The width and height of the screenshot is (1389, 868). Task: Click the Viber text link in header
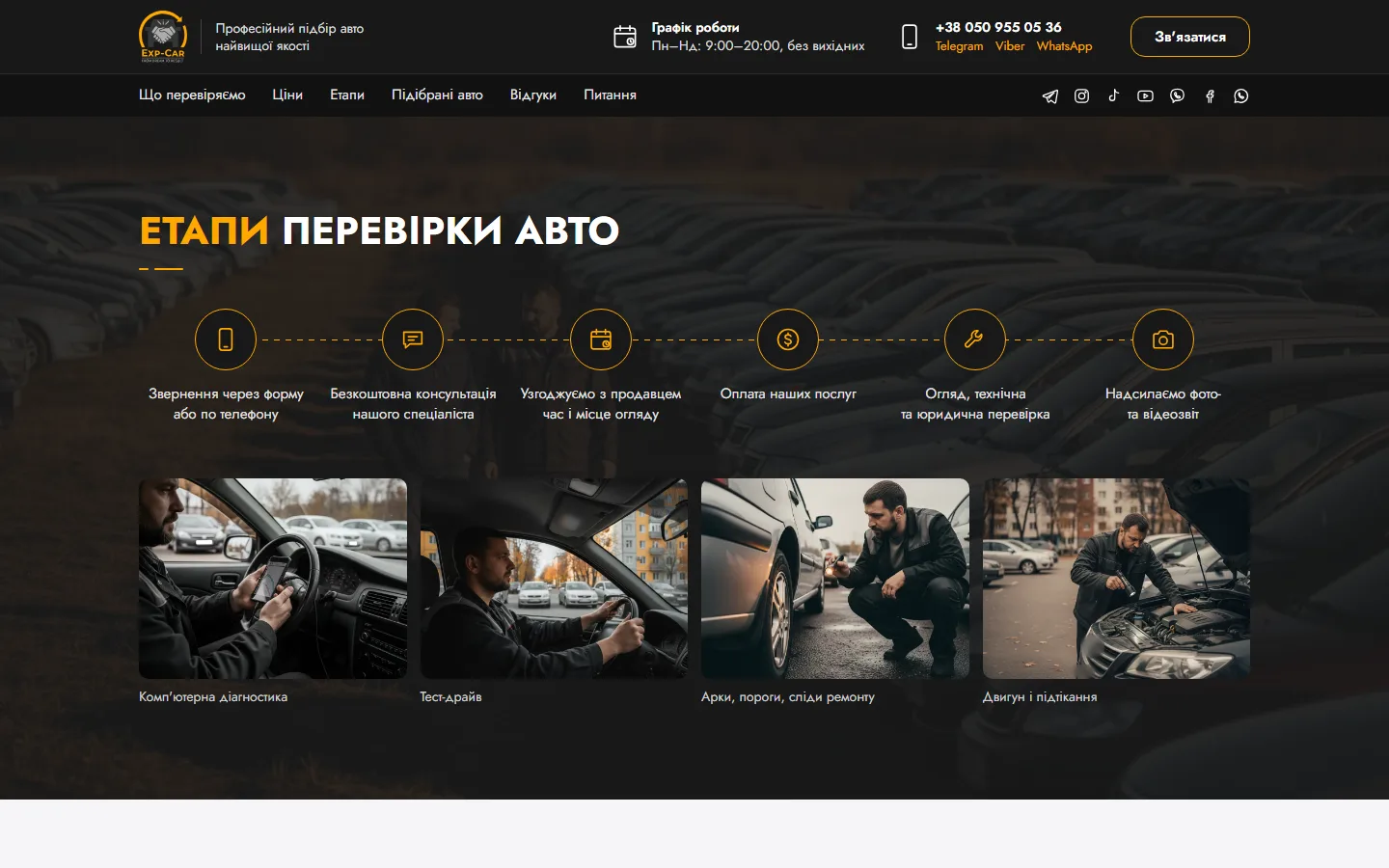pyautogui.click(x=1010, y=46)
